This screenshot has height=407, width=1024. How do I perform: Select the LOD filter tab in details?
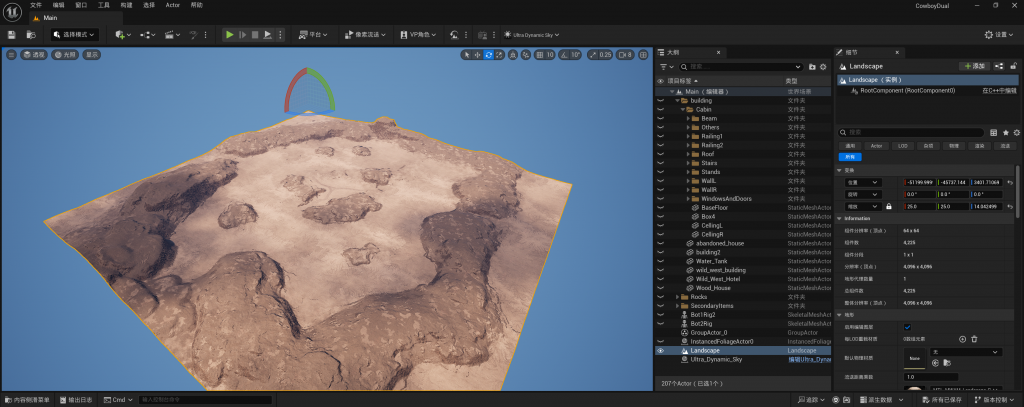coord(902,145)
